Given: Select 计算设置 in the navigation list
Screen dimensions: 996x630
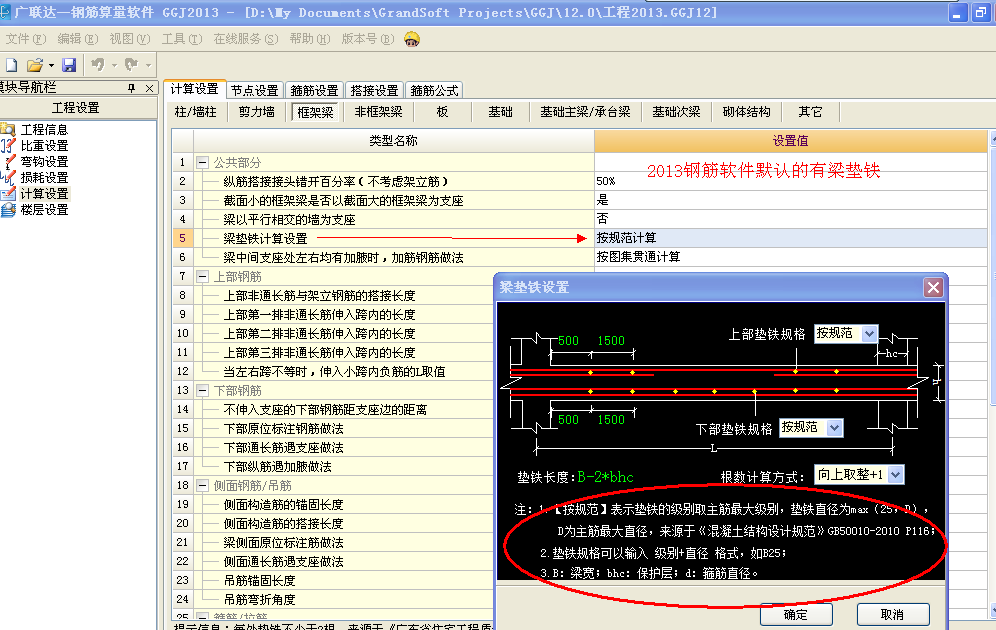Looking at the screenshot, I should click(44, 193).
